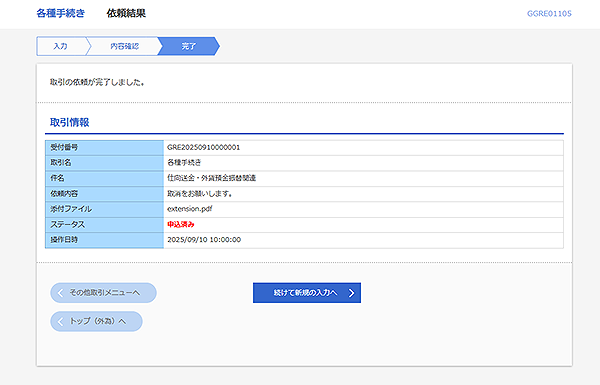Click the 件名 row label
This screenshot has width=600, height=385.
point(57,178)
